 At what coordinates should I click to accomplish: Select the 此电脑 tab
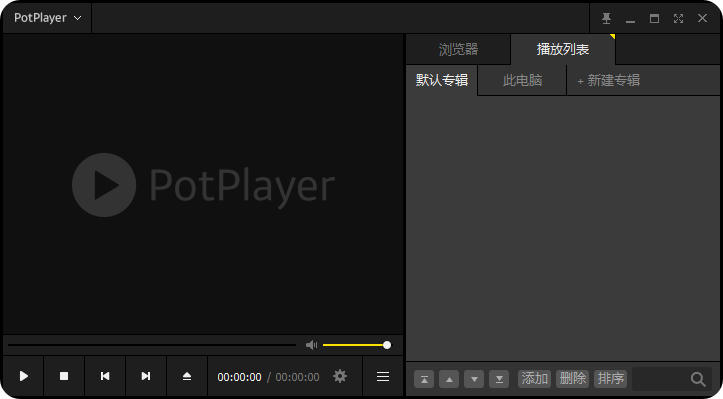522,80
